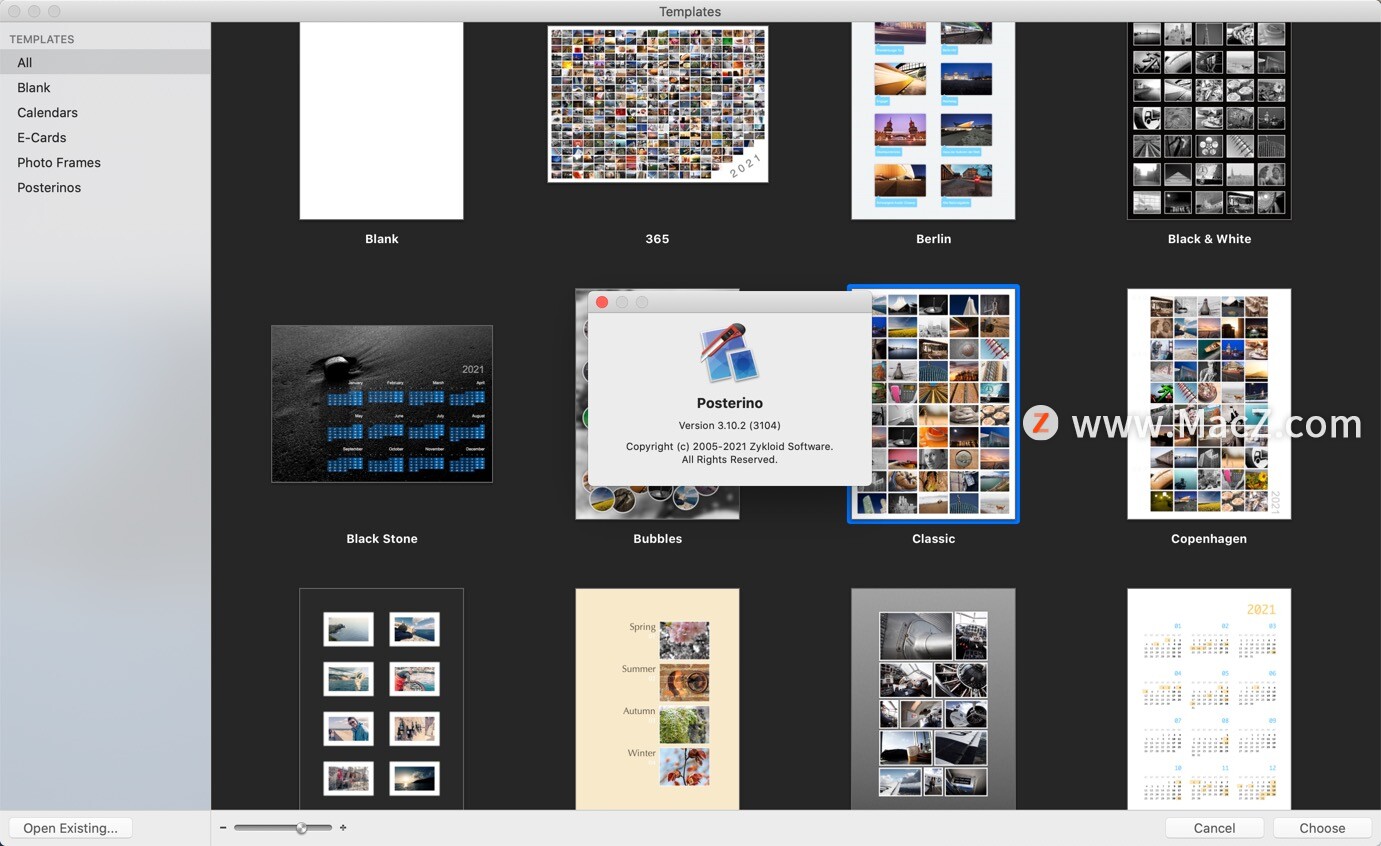Select the Copenhagen template thumbnail
1381x846 pixels.
(1209, 404)
